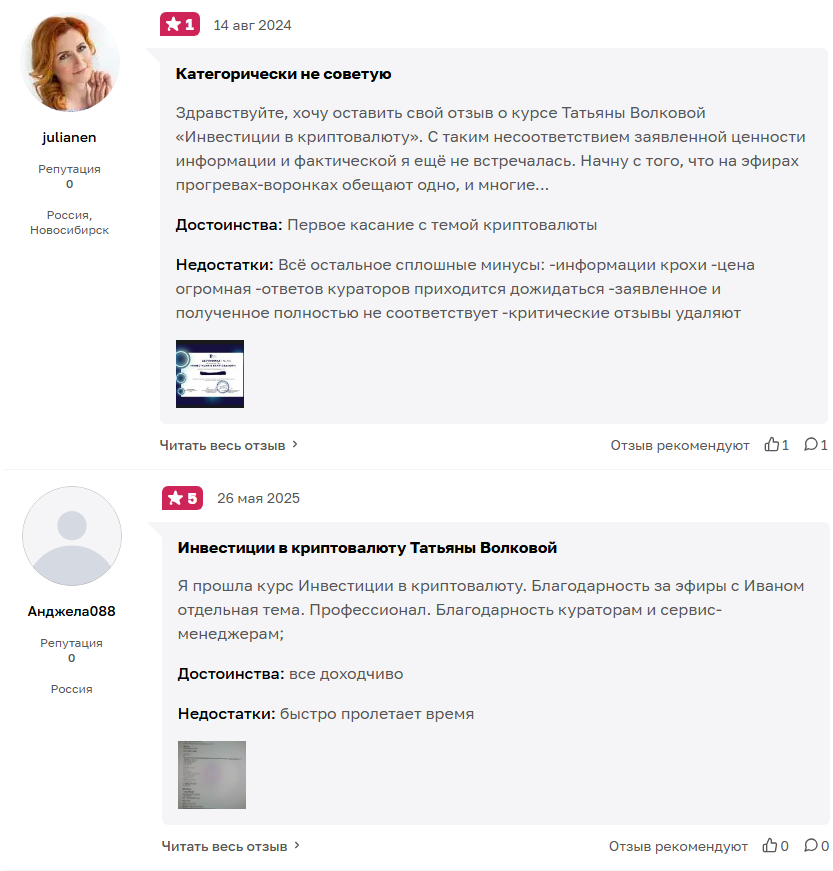Click the date 26 мая 2025
This screenshot has height=871, width=833.
258,498
